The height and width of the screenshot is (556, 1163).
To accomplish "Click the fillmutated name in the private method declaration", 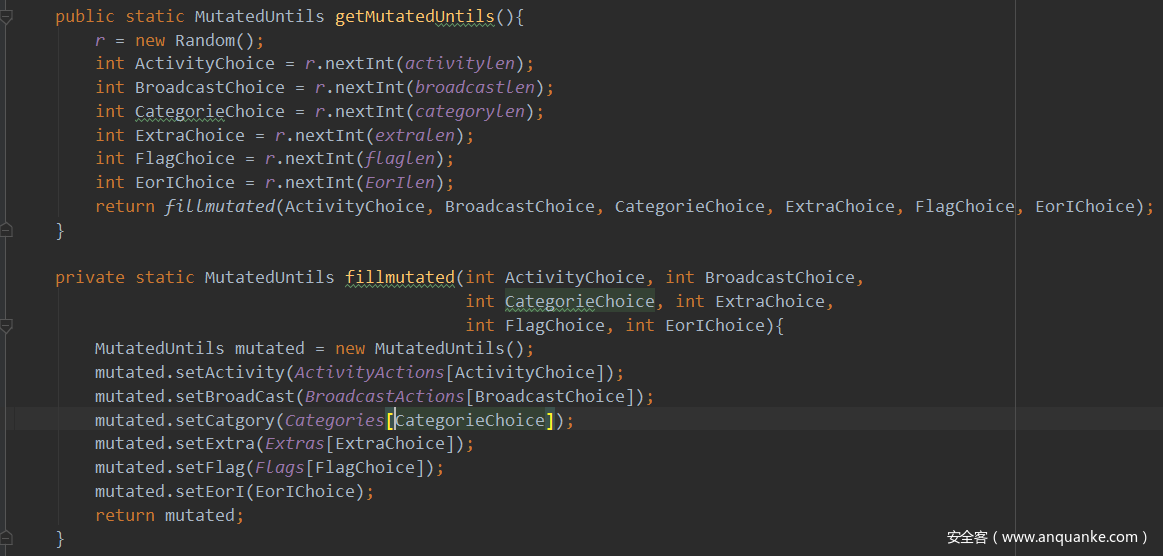I will (x=399, y=277).
